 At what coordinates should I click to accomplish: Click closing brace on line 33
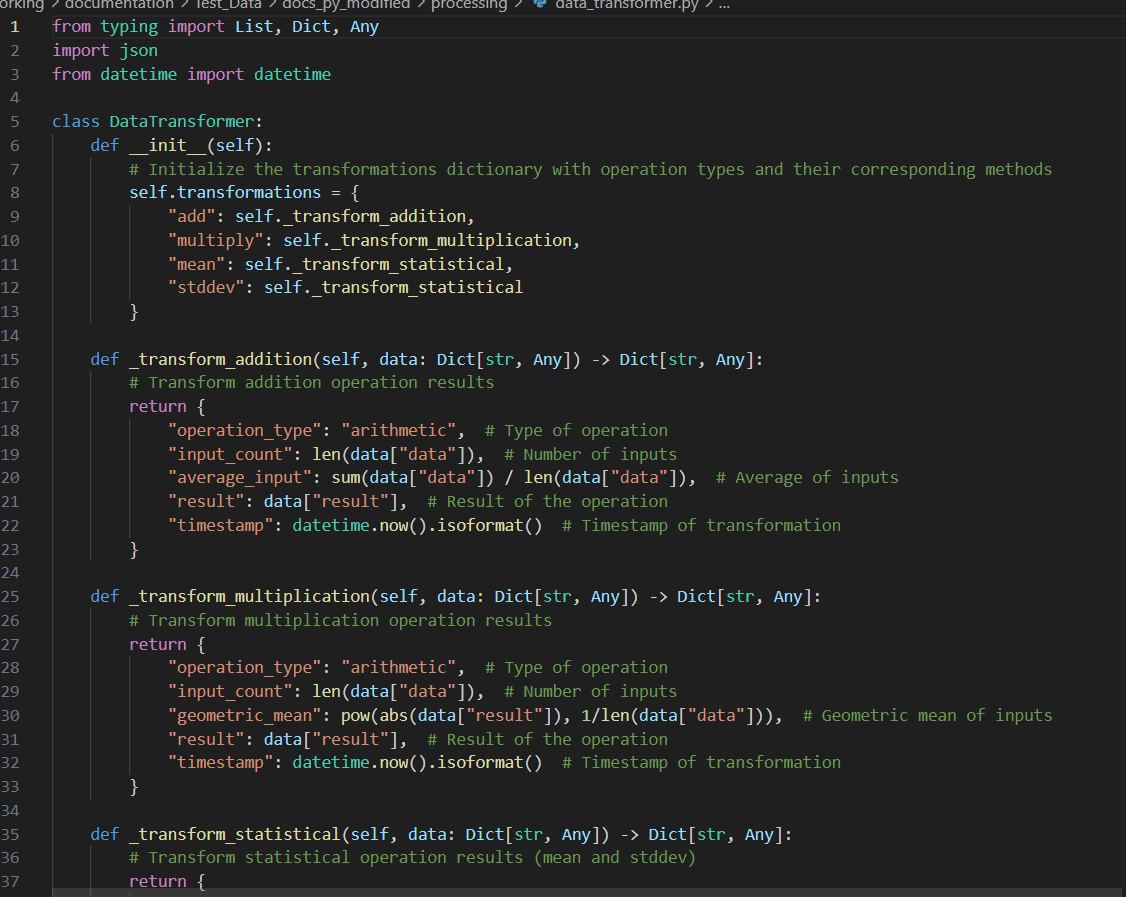point(134,786)
